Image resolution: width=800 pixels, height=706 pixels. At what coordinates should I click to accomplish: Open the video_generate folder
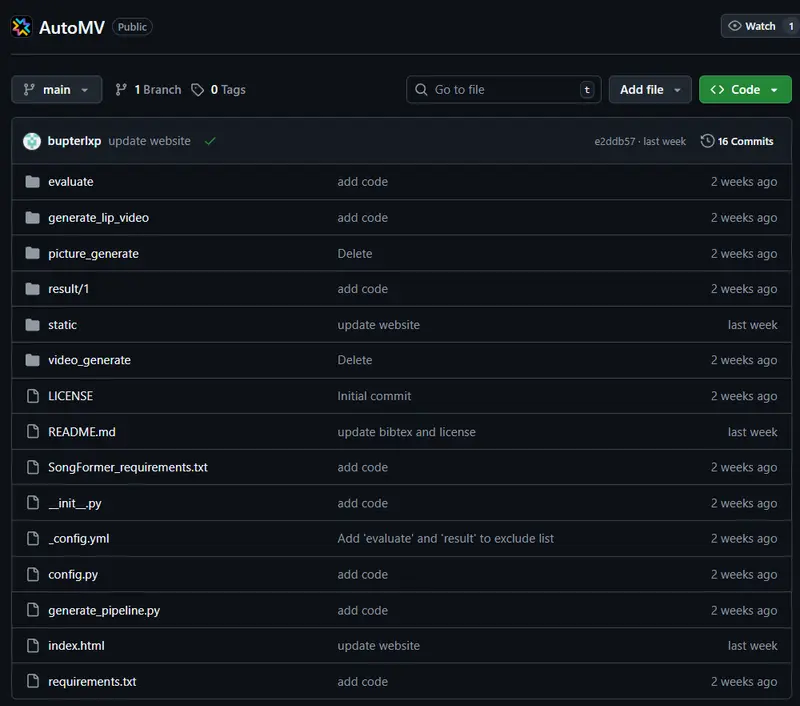pos(89,360)
